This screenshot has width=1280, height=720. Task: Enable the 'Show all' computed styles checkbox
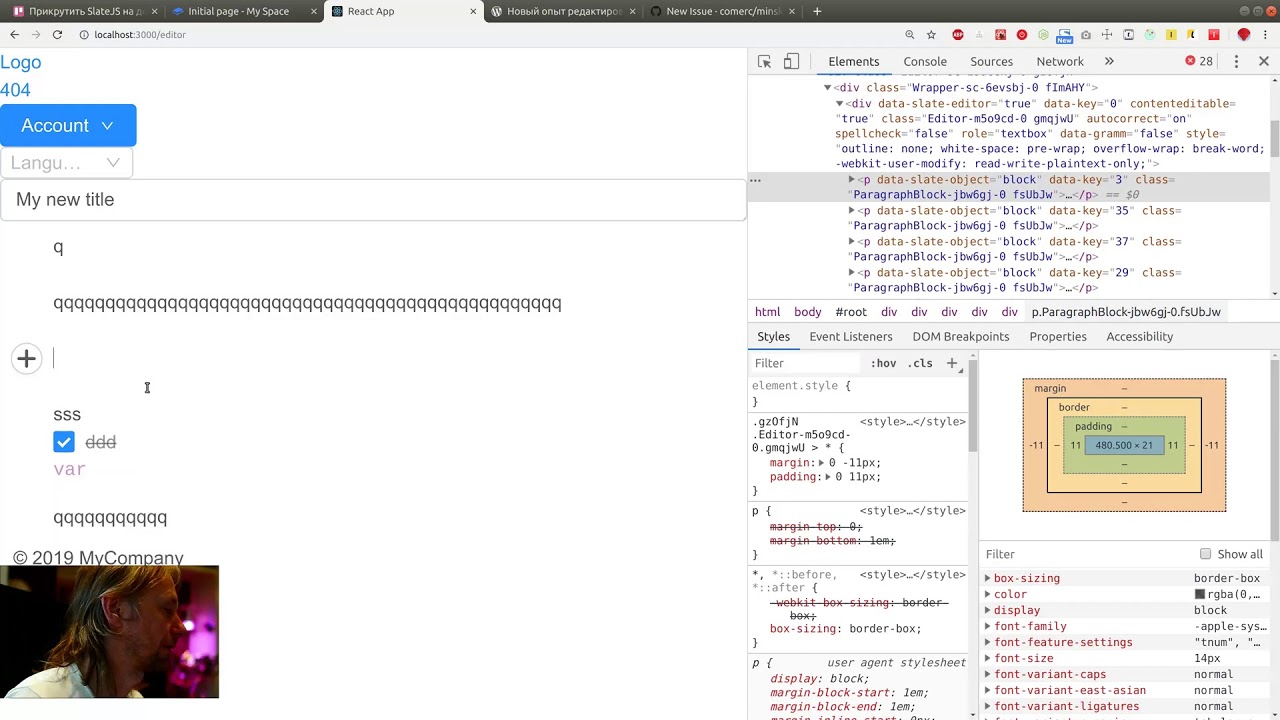point(1206,554)
